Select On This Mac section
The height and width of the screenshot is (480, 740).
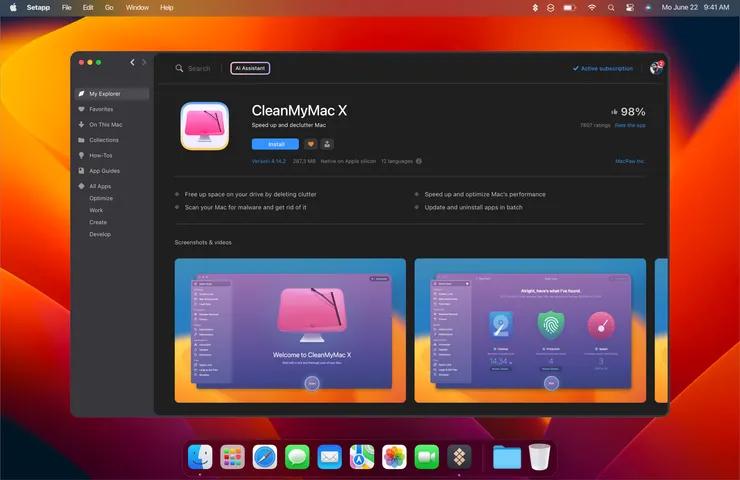coord(106,125)
